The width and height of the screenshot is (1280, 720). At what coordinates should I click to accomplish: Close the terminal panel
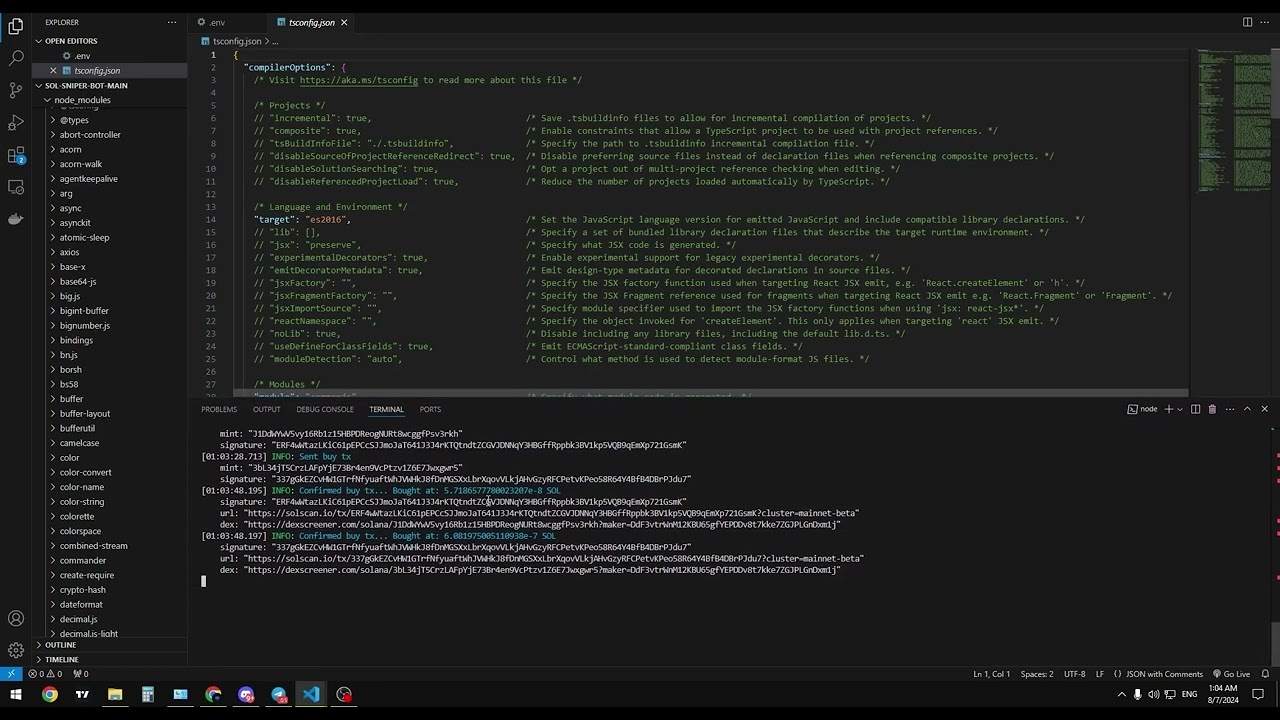1264,409
